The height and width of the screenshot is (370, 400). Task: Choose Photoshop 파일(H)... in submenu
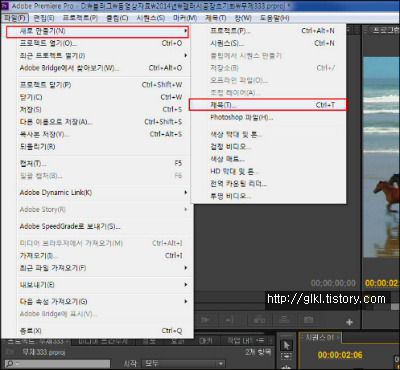point(269,117)
